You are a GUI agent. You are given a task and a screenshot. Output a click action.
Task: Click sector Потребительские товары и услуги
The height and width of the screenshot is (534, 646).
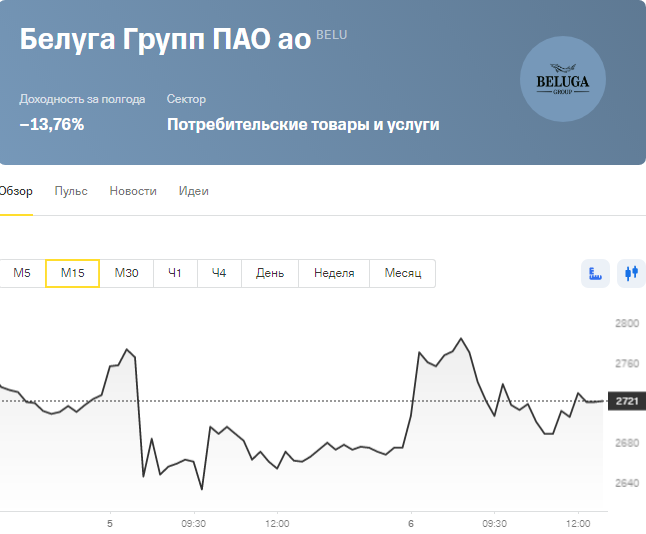tap(303, 124)
